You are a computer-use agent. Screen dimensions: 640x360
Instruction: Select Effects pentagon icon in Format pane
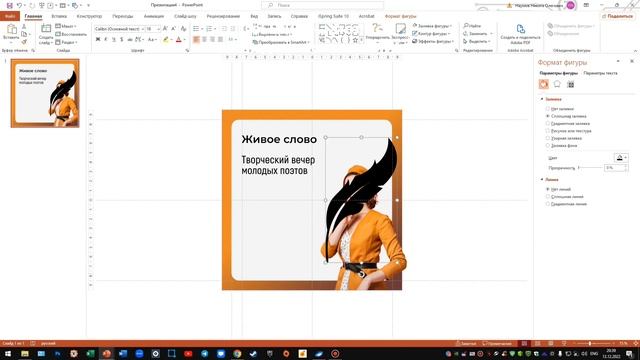click(557, 84)
